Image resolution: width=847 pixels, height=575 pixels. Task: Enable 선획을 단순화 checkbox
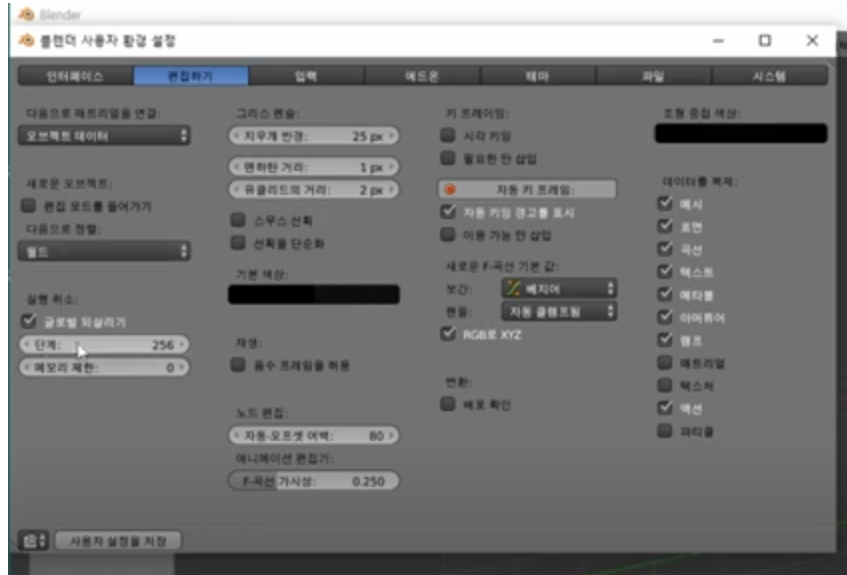click(x=238, y=243)
